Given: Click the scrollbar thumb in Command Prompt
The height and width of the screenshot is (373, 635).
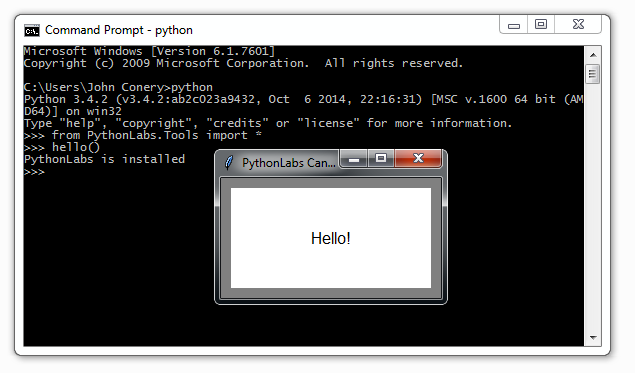Looking at the screenshot, I should click(593, 74).
